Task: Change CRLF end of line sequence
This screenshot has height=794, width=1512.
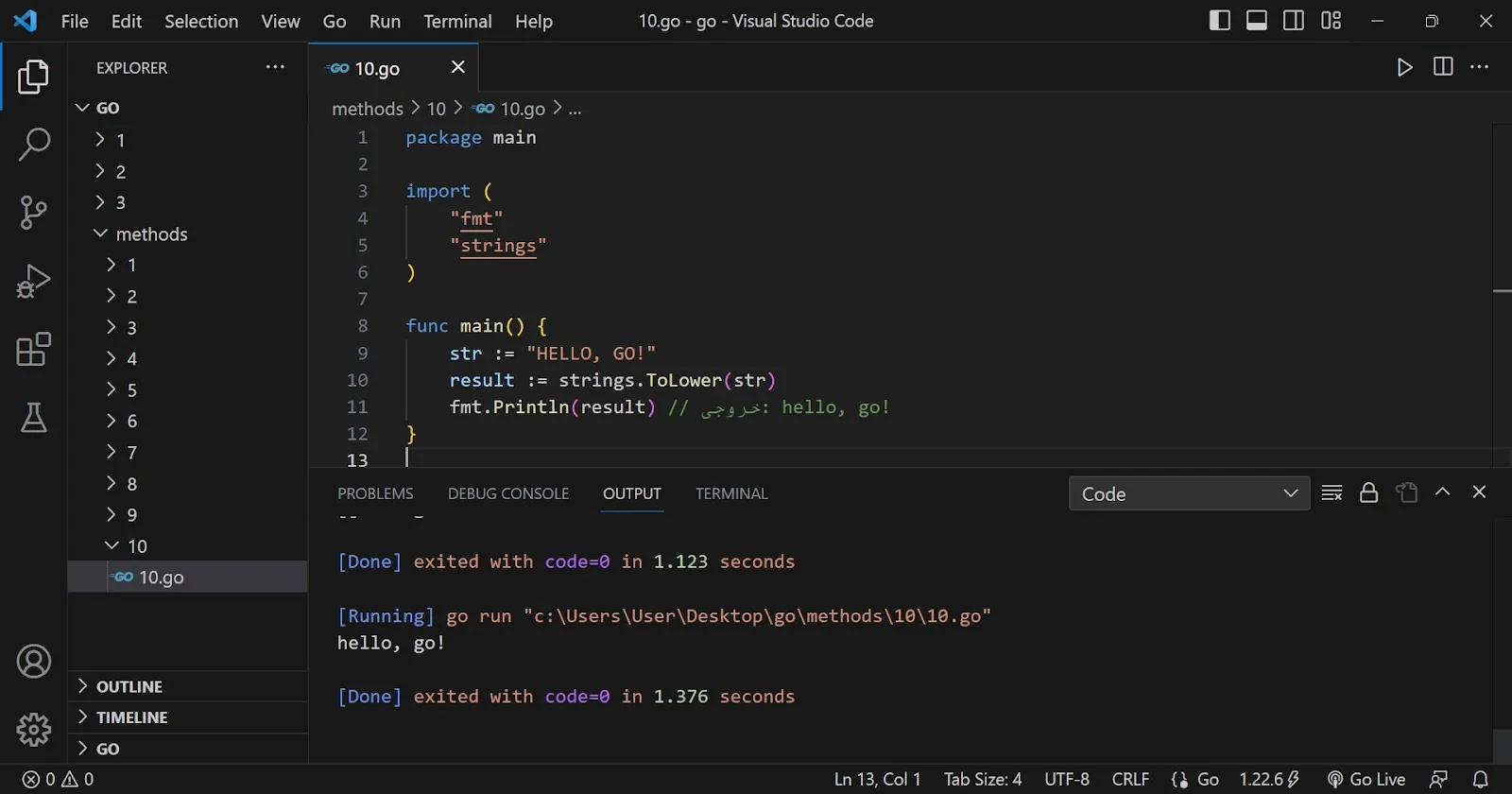Action: point(1130,780)
